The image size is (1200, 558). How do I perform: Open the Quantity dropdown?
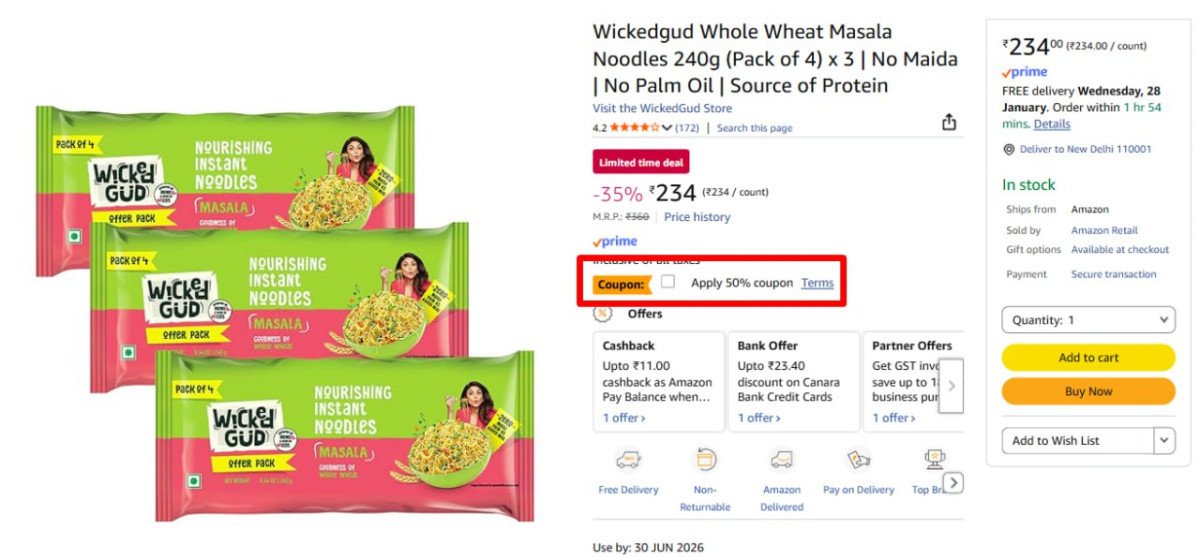point(1088,320)
